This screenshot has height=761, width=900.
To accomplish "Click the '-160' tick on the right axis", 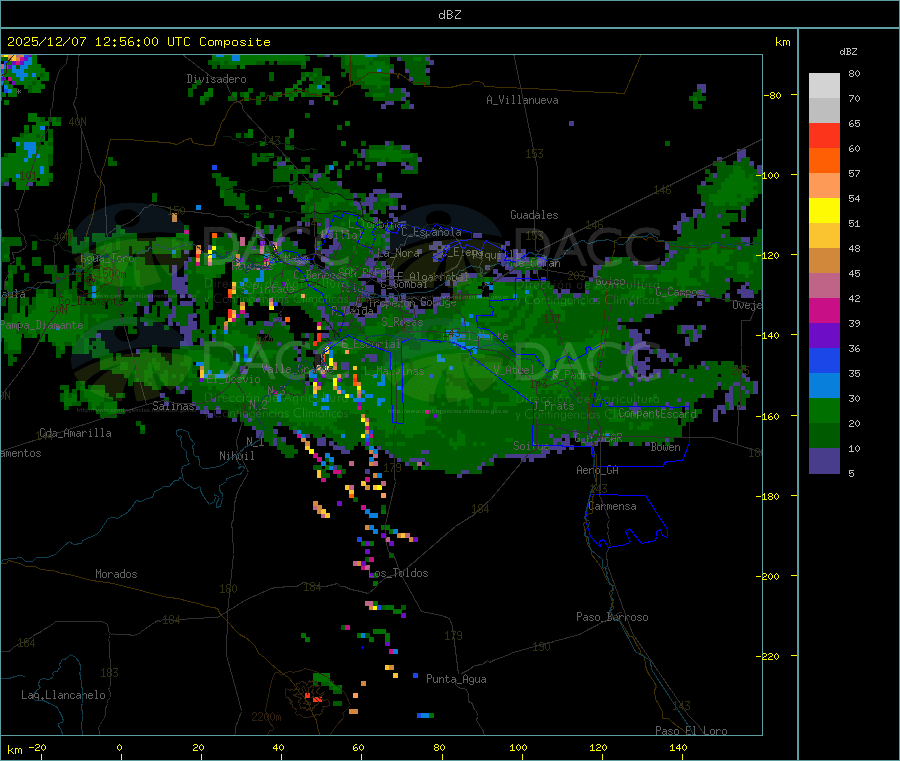I will tap(770, 416).
